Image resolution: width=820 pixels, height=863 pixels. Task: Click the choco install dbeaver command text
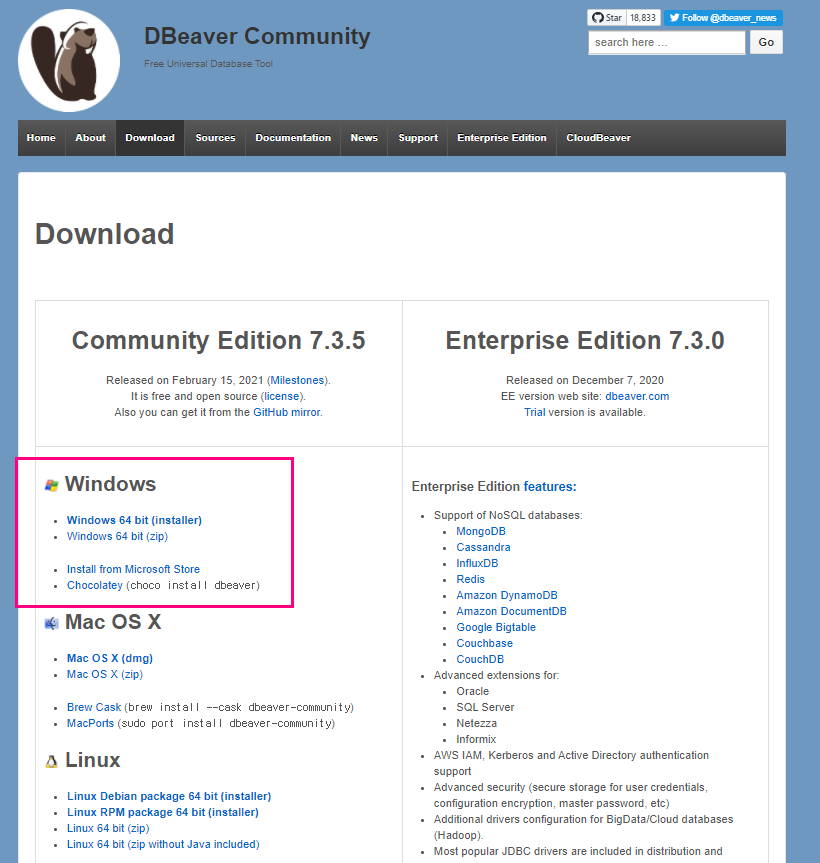(x=193, y=585)
